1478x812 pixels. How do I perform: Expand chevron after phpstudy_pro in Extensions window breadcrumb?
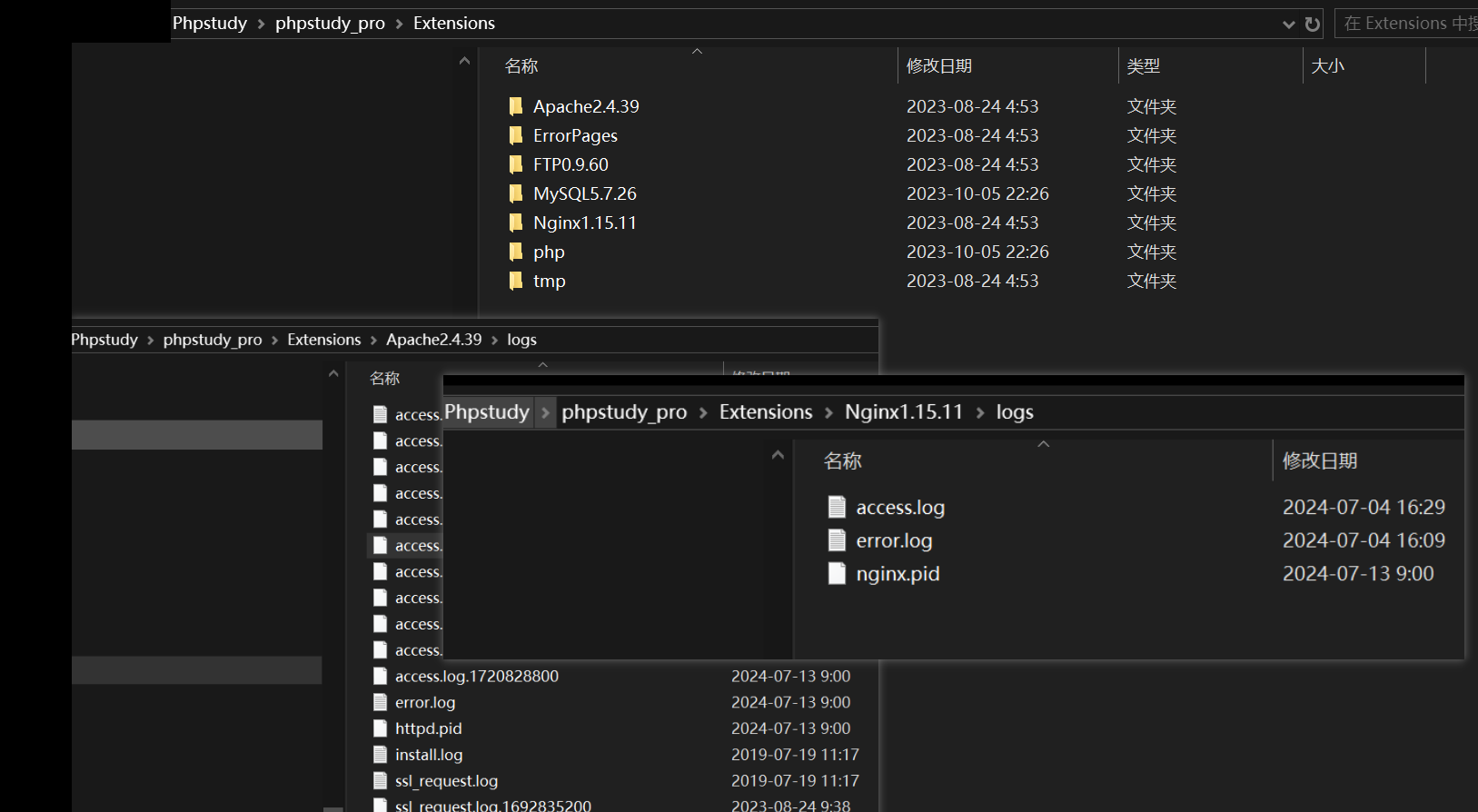tap(399, 24)
